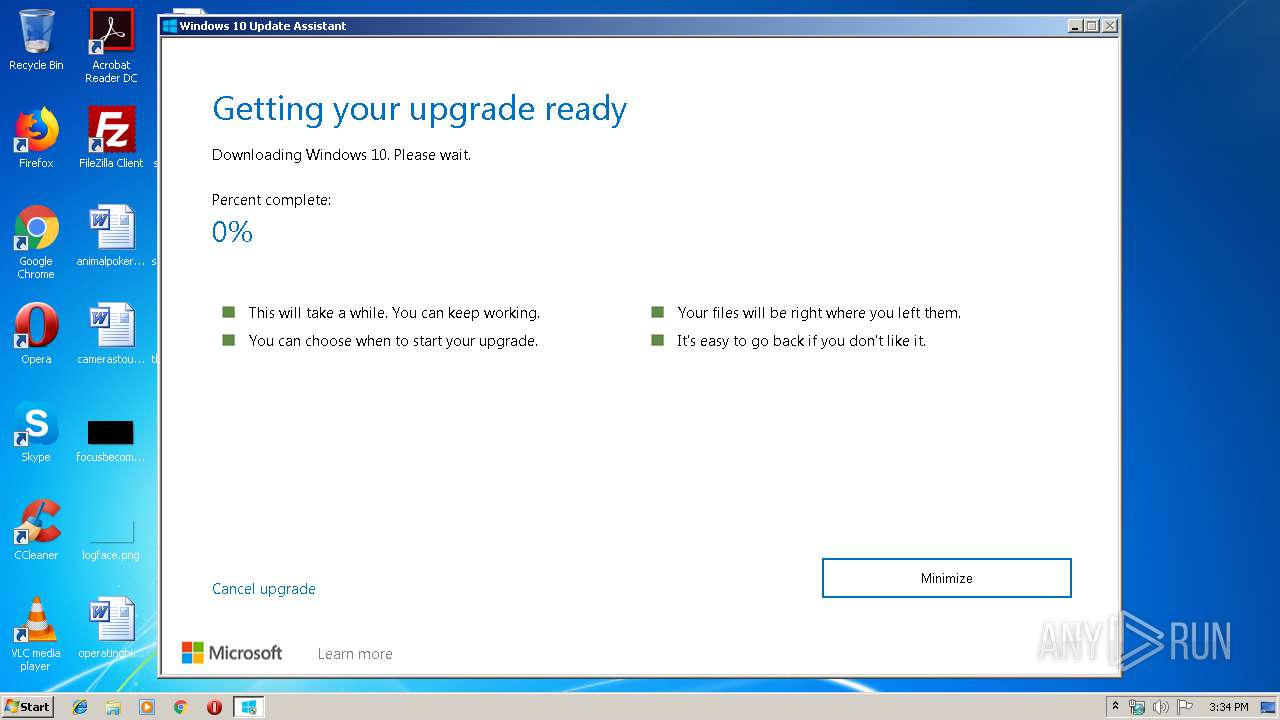The height and width of the screenshot is (720, 1280).
Task: Open volume speaker tray icon
Action: click(1161, 707)
